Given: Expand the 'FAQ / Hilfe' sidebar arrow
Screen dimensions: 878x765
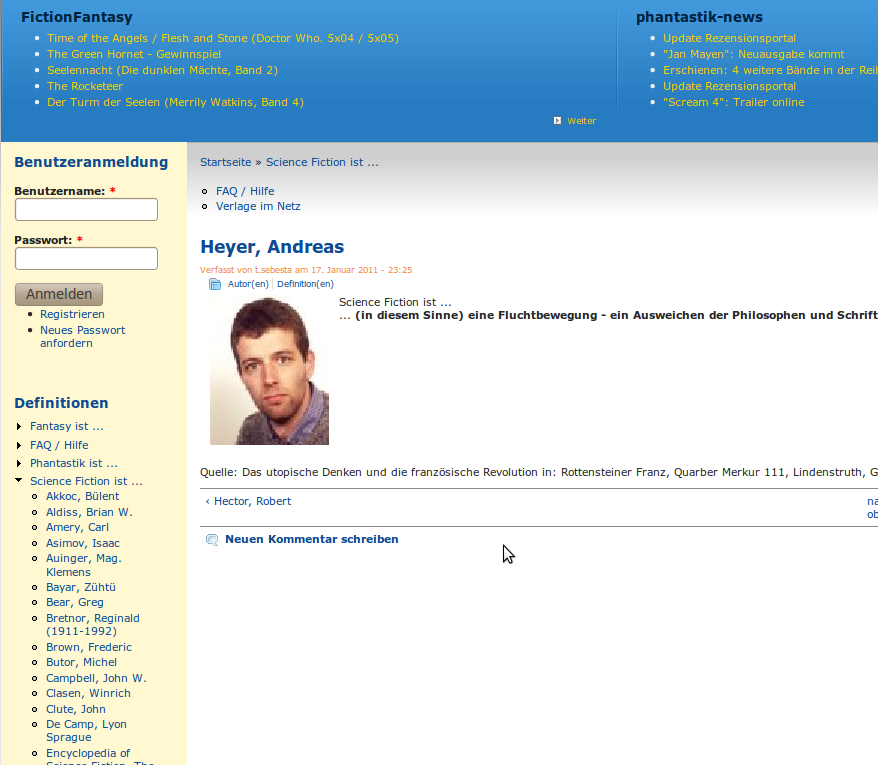Looking at the screenshot, I should (19, 445).
